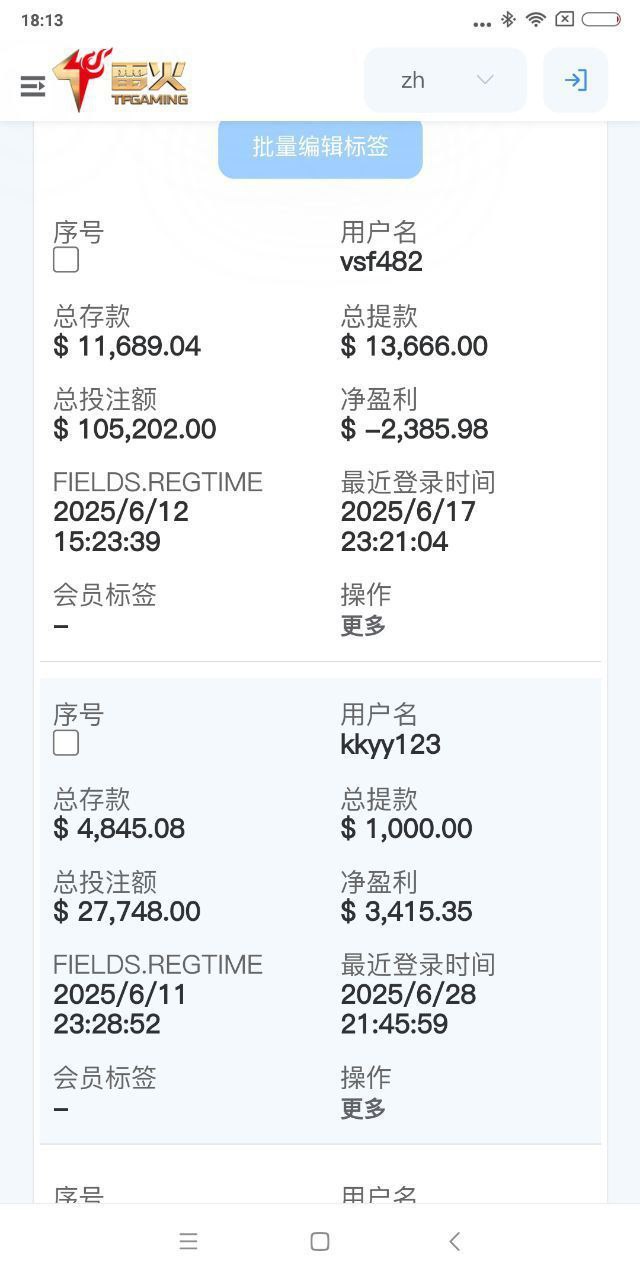Screen dimensions: 640x1280
Task: Tap the Bluetooth status icon
Action: (508, 20)
